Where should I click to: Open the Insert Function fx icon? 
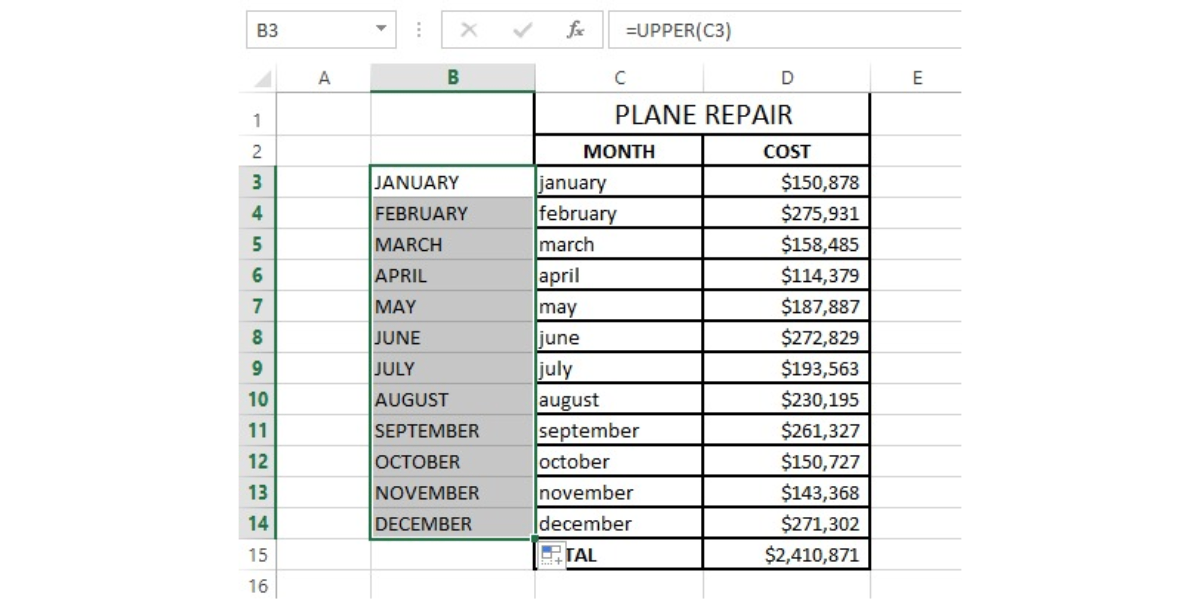pyautogui.click(x=575, y=31)
